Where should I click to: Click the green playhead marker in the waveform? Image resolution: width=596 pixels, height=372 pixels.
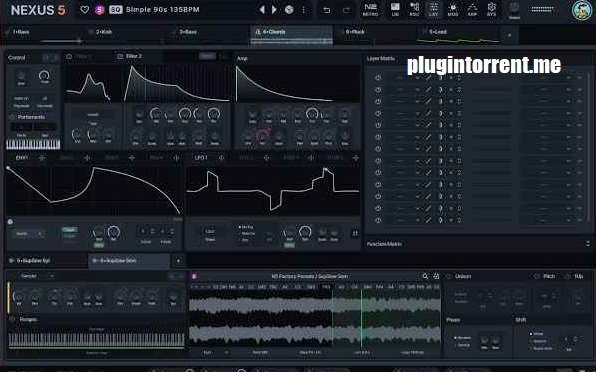coord(361,318)
